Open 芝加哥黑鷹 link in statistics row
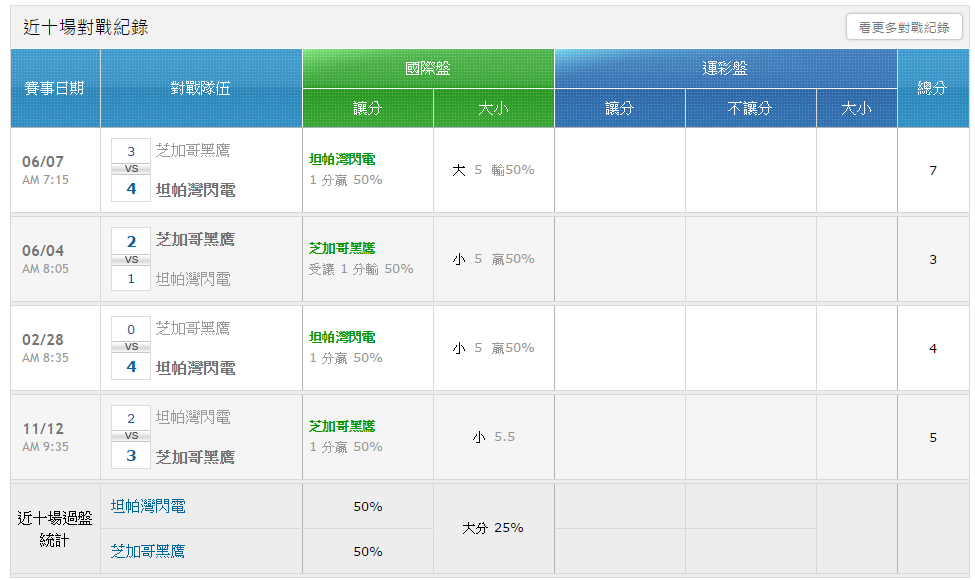Image resolution: width=975 pixels, height=580 pixels. pos(148,551)
